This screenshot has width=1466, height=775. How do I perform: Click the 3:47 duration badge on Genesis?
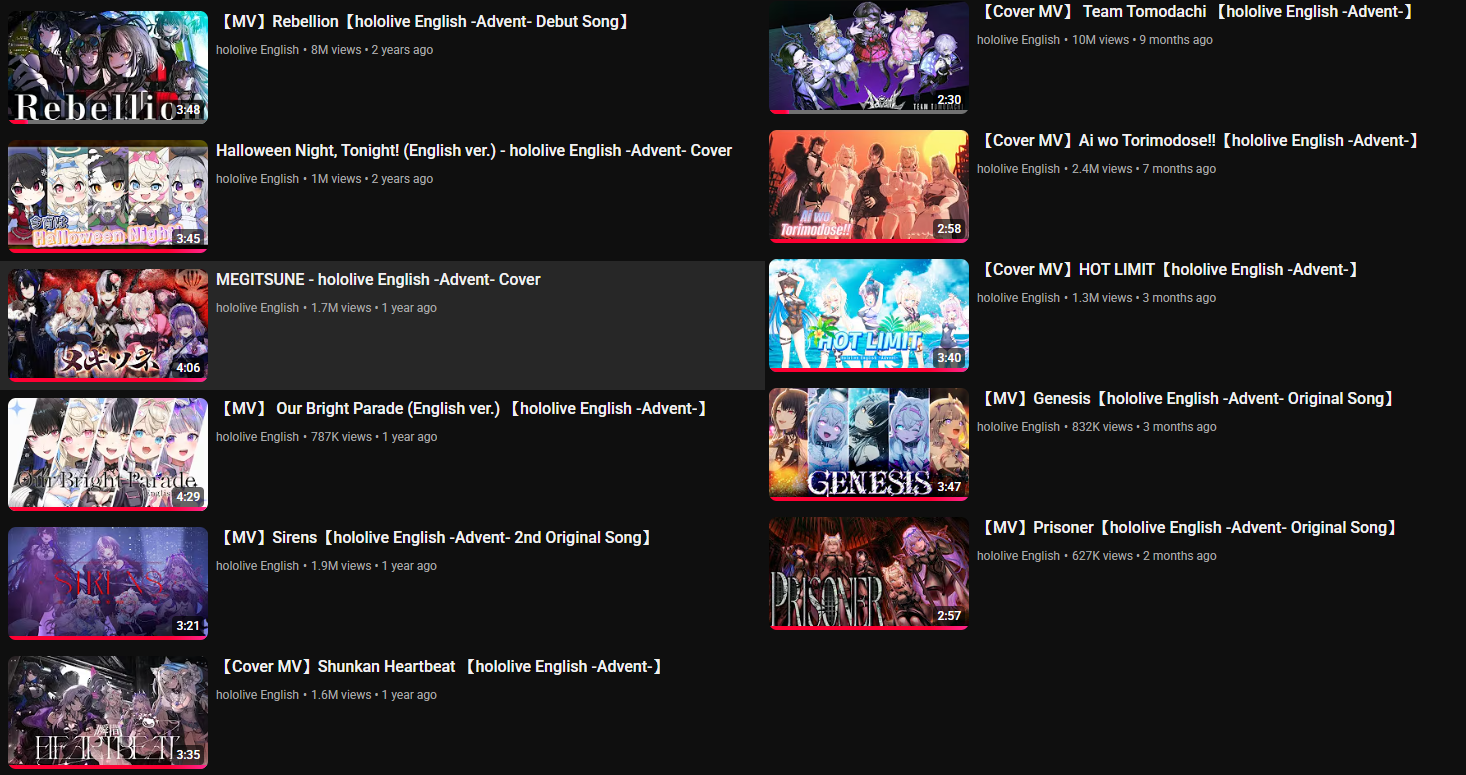pyautogui.click(x=949, y=487)
